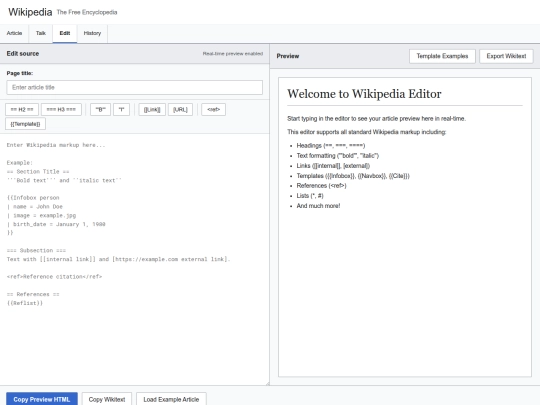This screenshot has height=405, width=540.
Task: Insert a {{Template}} markup
Action: (x=25, y=124)
